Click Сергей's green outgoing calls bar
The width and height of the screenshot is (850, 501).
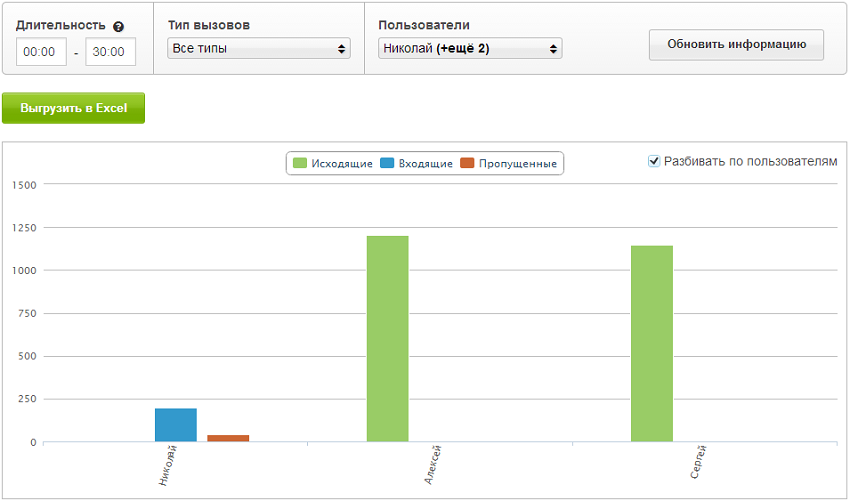[651, 343]
